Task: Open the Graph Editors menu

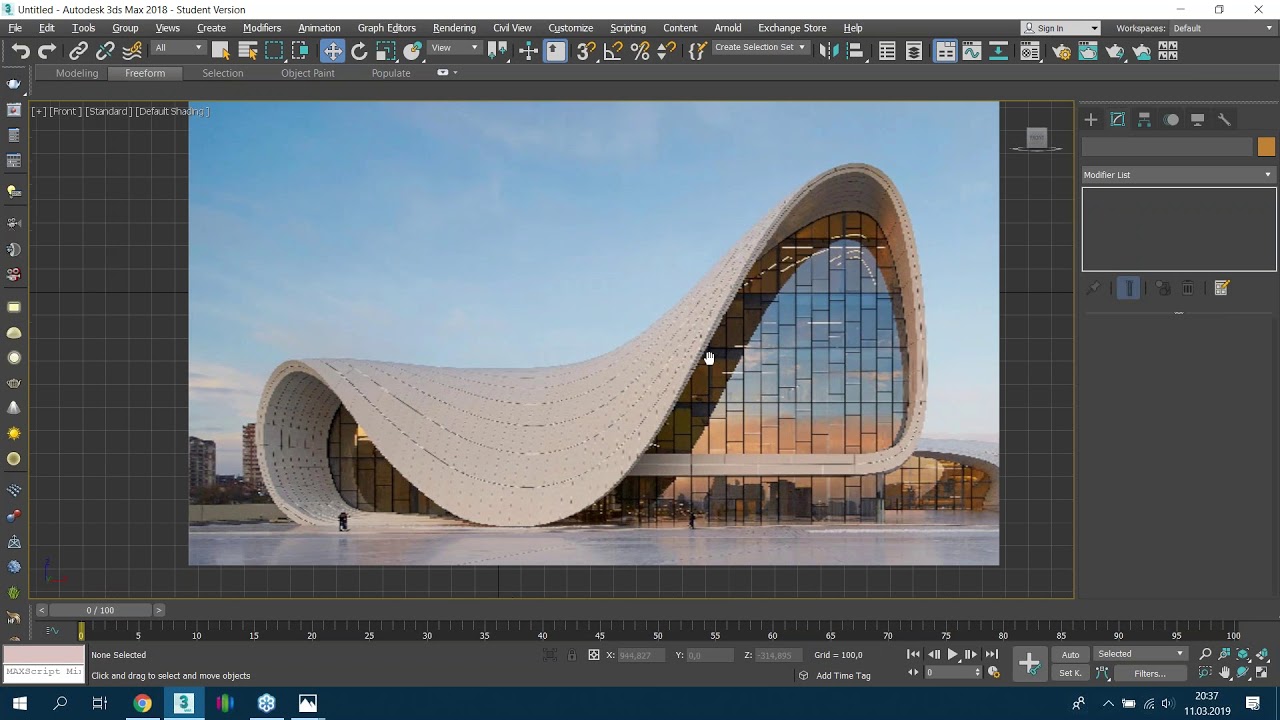Action: pos(386,28)
